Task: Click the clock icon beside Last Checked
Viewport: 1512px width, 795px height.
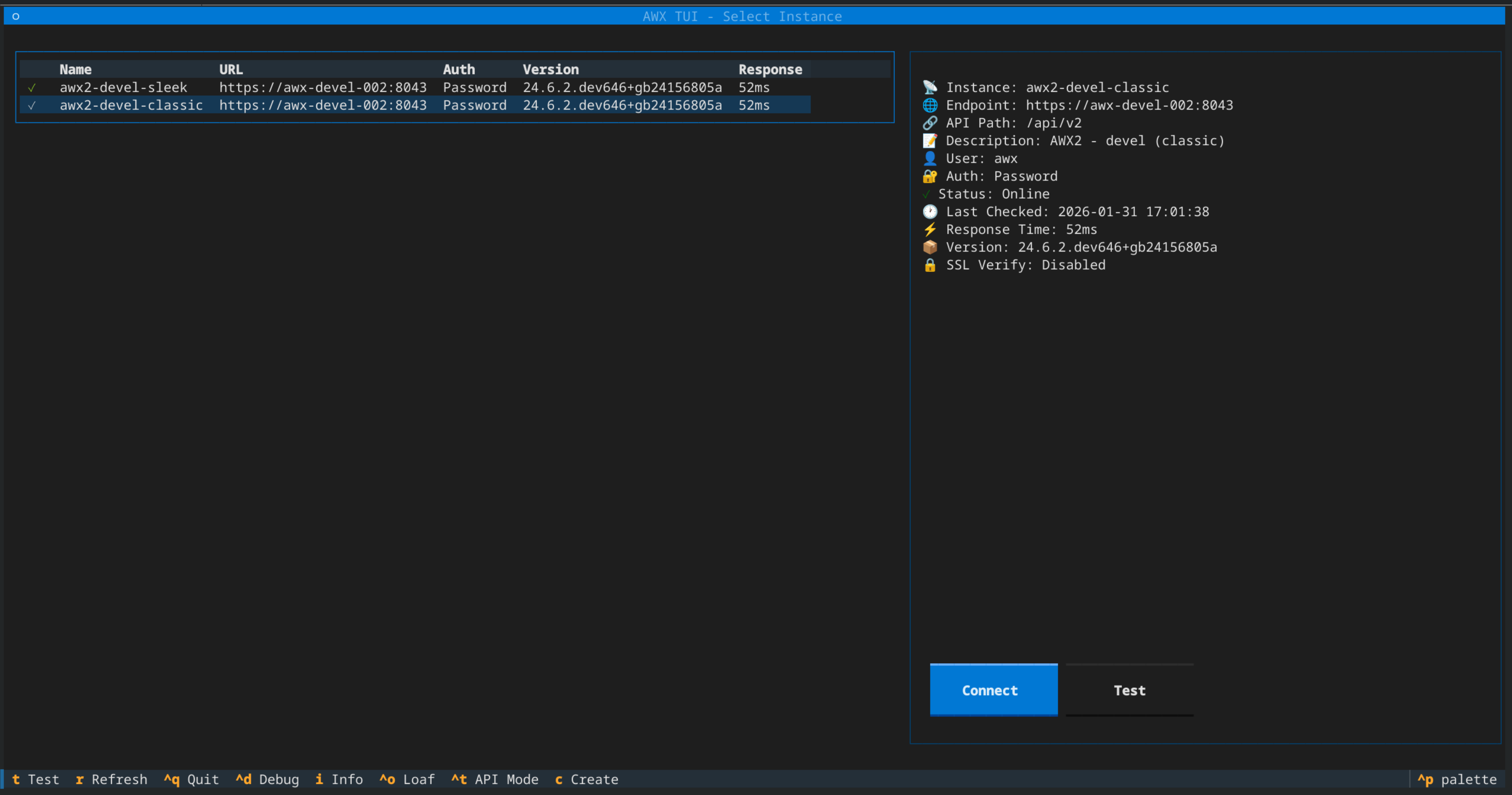Action: [930, 212]
